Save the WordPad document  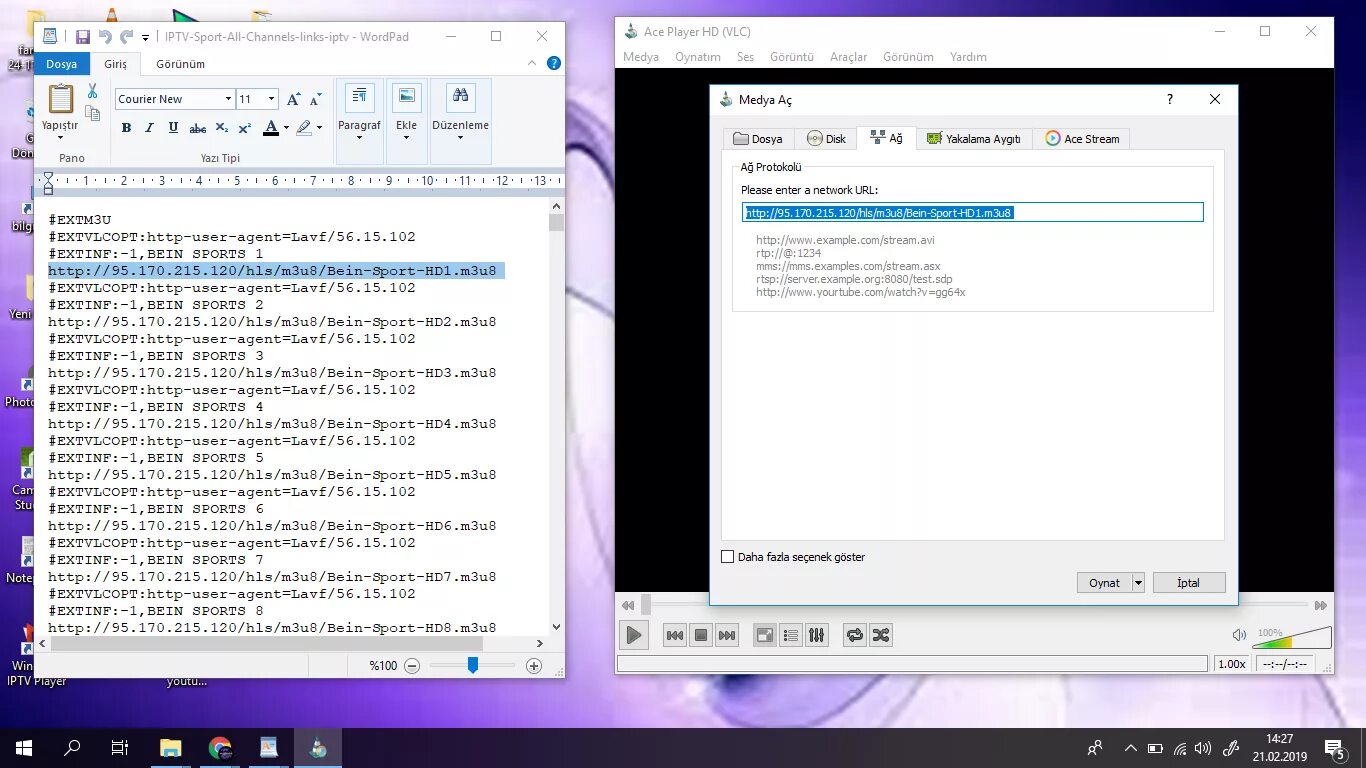click(82, 37)
